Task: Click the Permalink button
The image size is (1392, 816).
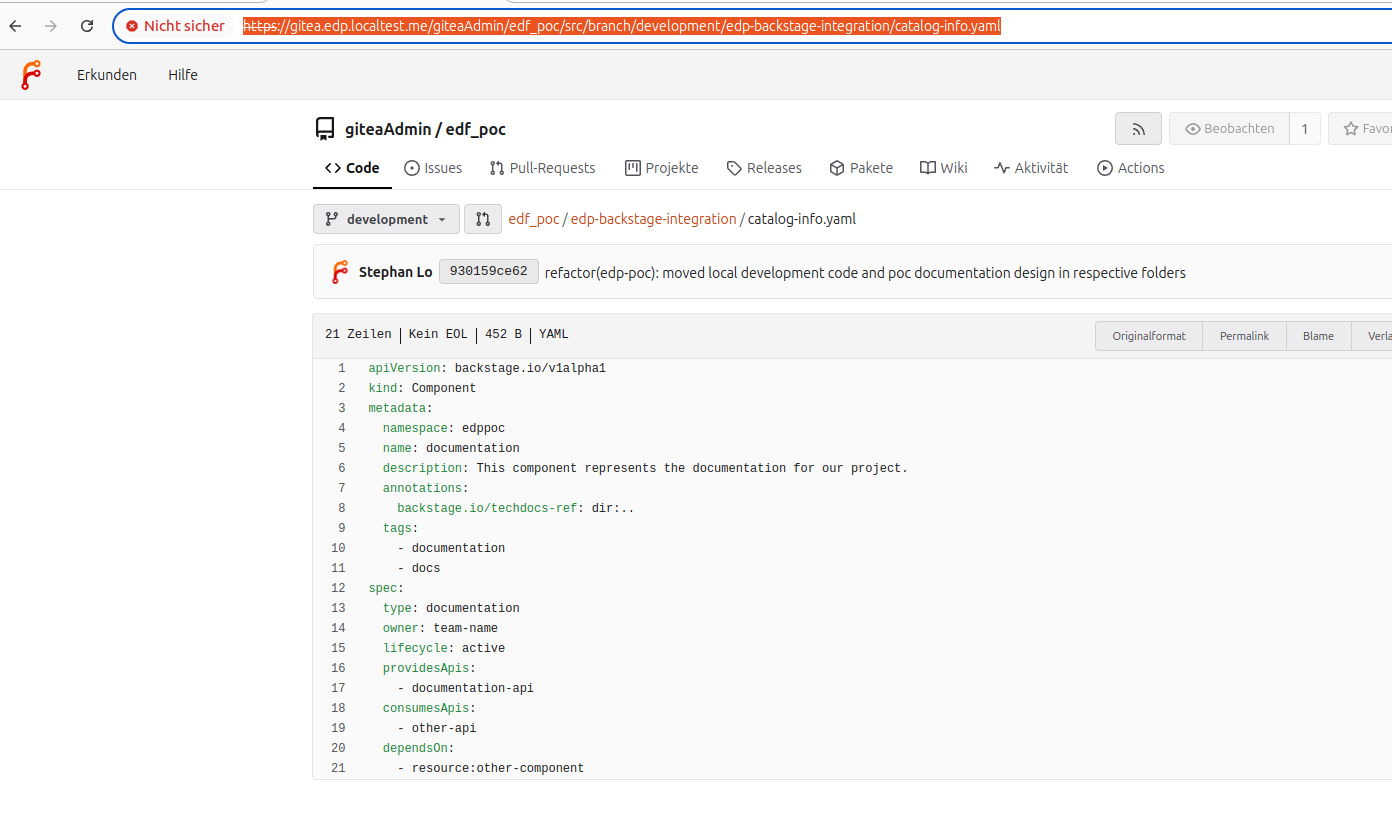Action: click(1244, 336)
